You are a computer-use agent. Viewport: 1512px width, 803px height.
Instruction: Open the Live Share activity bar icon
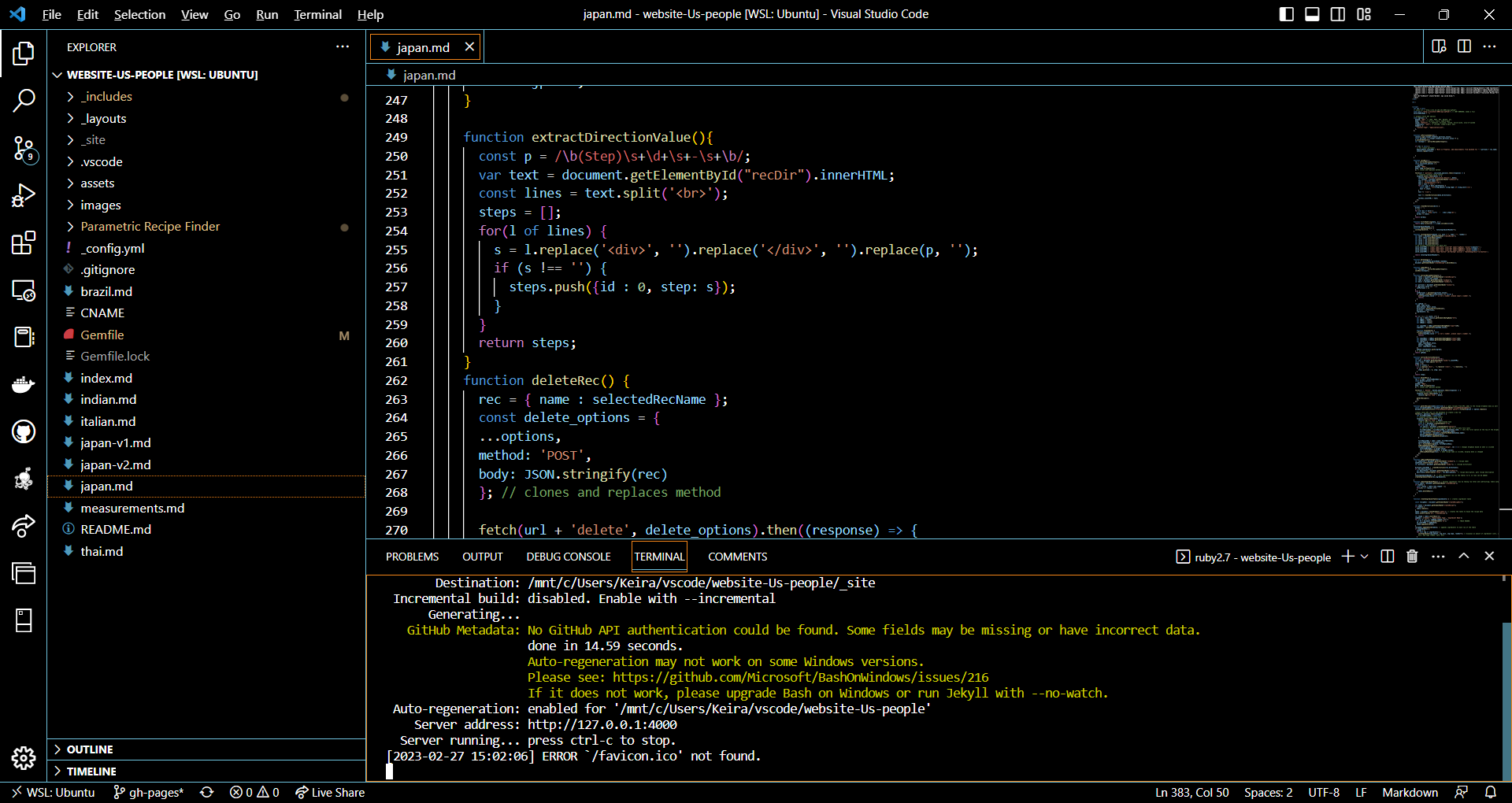pos(24,526)
